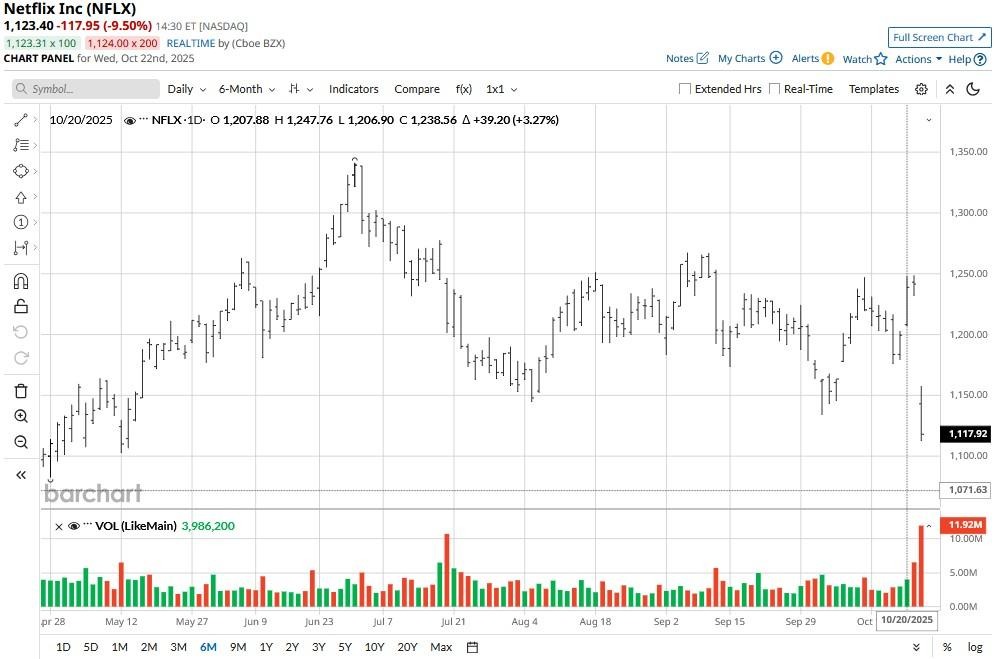Screen dimensions: 994x659
Task: Toggle the magnet snap mode
Action: pos(20,281)
